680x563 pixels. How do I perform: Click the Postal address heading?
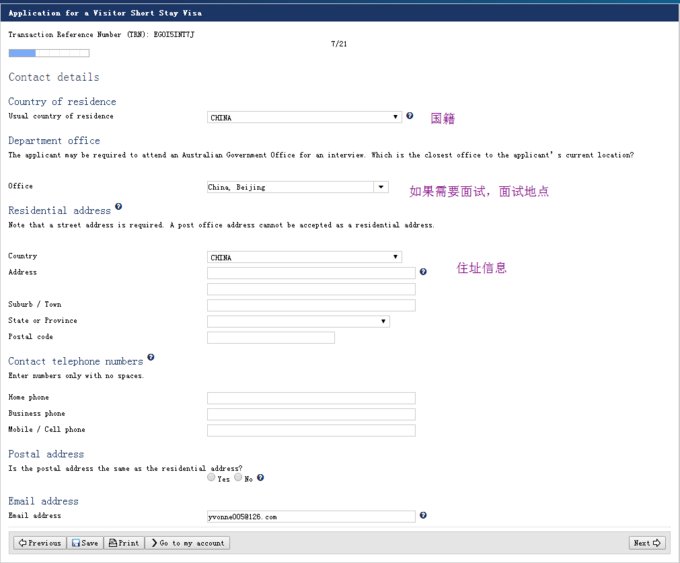click(46, 454)
